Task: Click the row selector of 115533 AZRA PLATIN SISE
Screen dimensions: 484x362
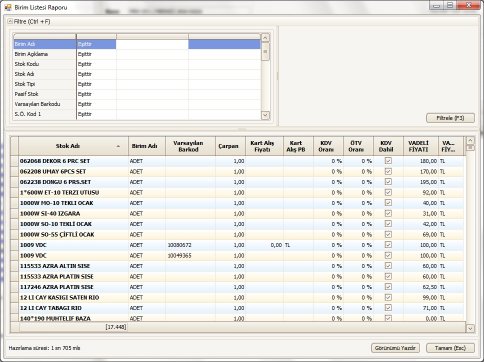Action: point(14,276)
